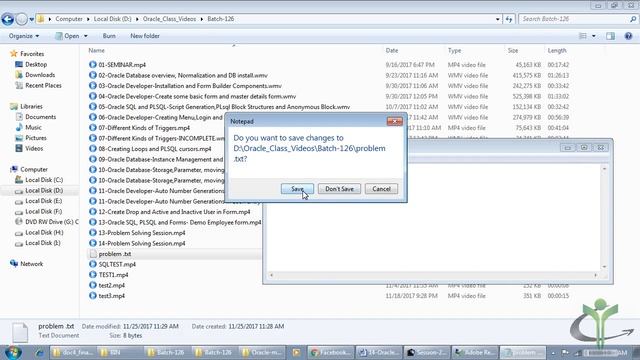Sort by Date column header
The width and height of the screenshot is (640, 360).
click(391, 51)
